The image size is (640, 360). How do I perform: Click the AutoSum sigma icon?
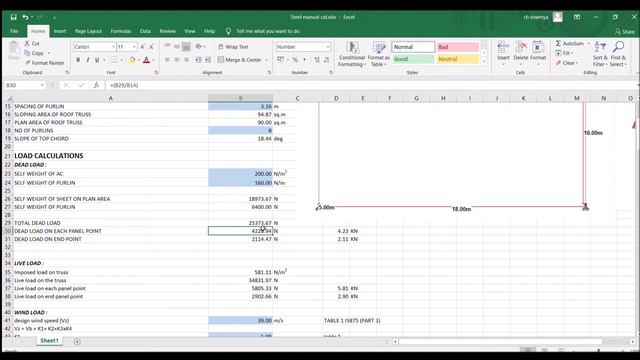pyautogui.click(x=558, y=43)
